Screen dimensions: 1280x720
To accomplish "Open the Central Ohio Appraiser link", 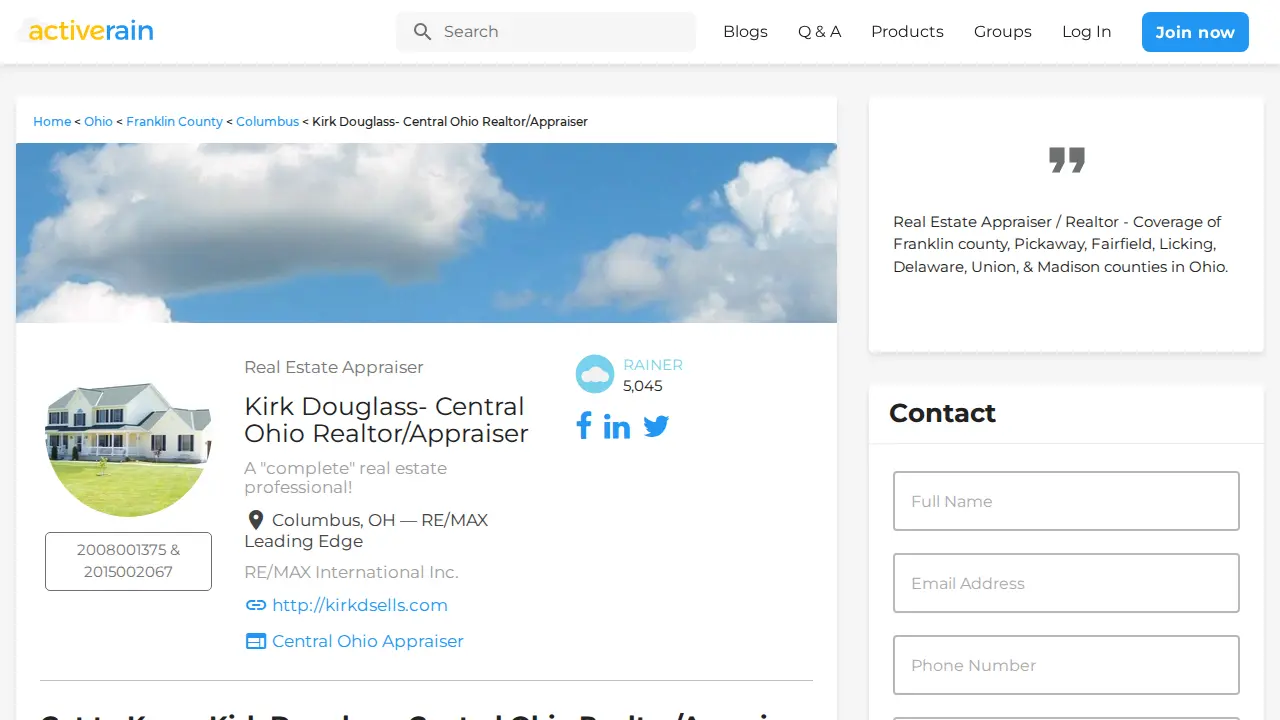I will click(368, 641).
